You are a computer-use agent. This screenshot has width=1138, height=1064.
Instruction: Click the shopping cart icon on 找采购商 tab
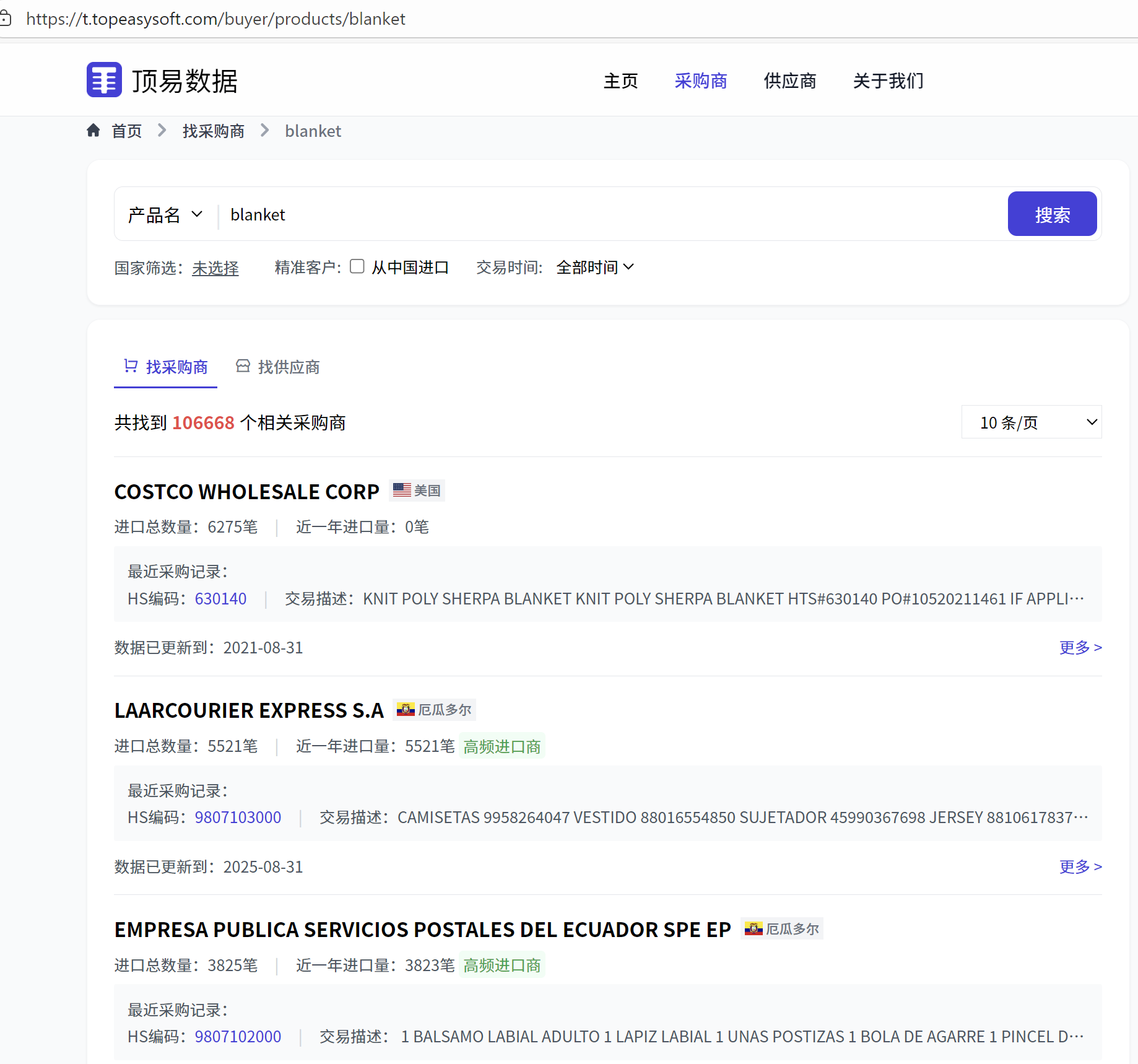click(x=131, y=366)
